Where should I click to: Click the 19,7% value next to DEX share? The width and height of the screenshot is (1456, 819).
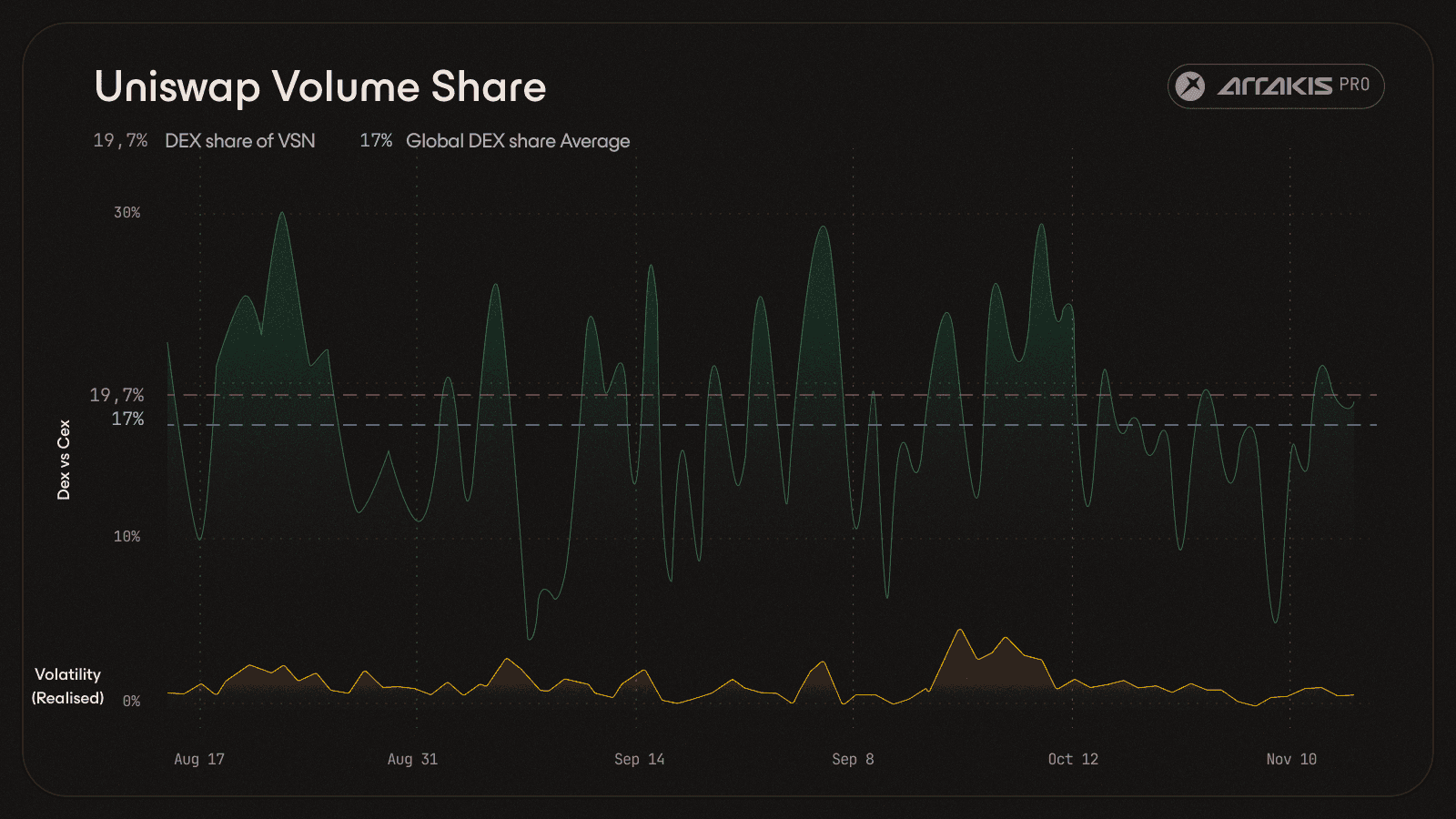pyautogui.click(x=120, y=141)
